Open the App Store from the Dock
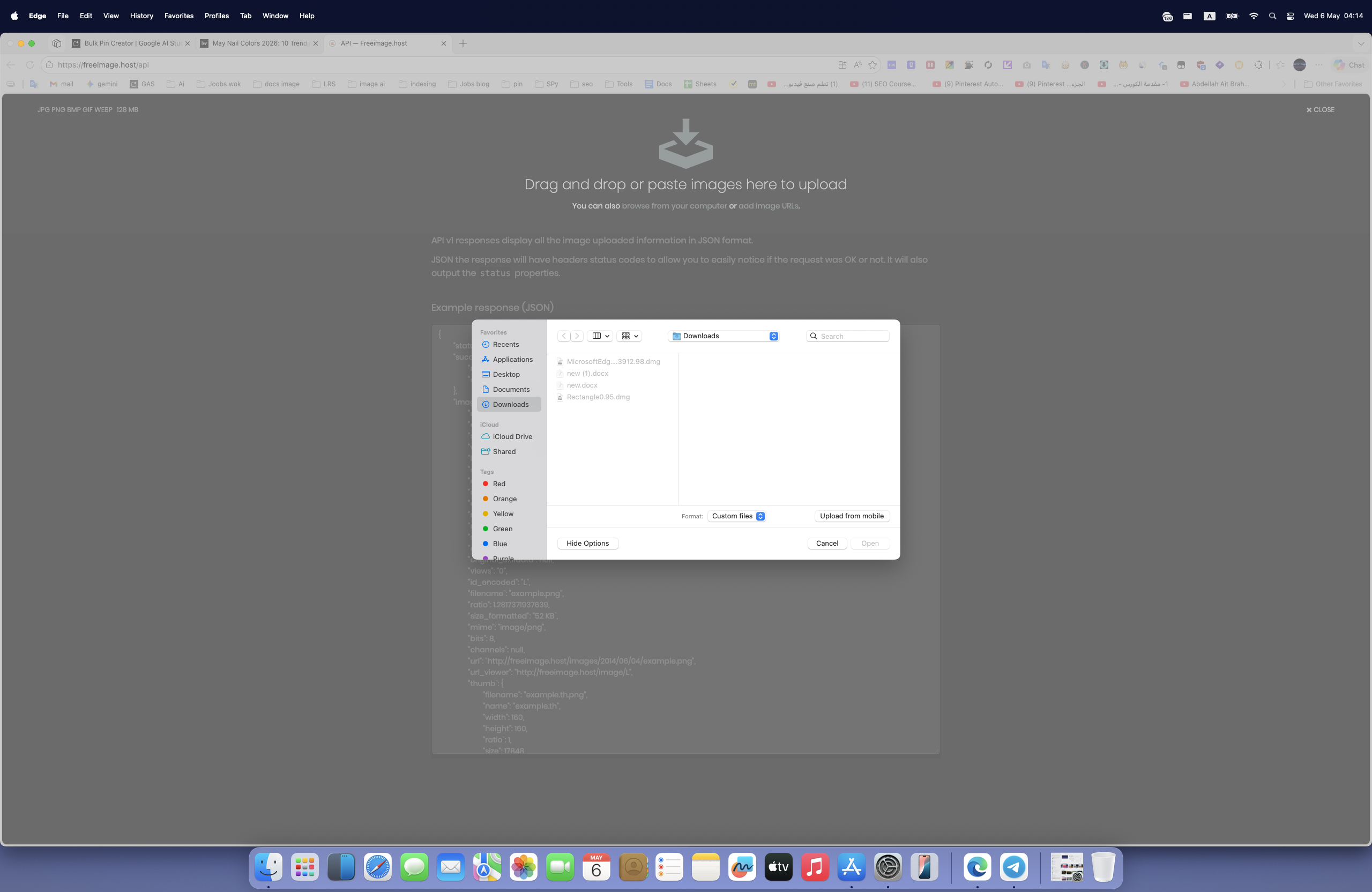This screenshot has height=892, width=1372. tap(852, 867)
